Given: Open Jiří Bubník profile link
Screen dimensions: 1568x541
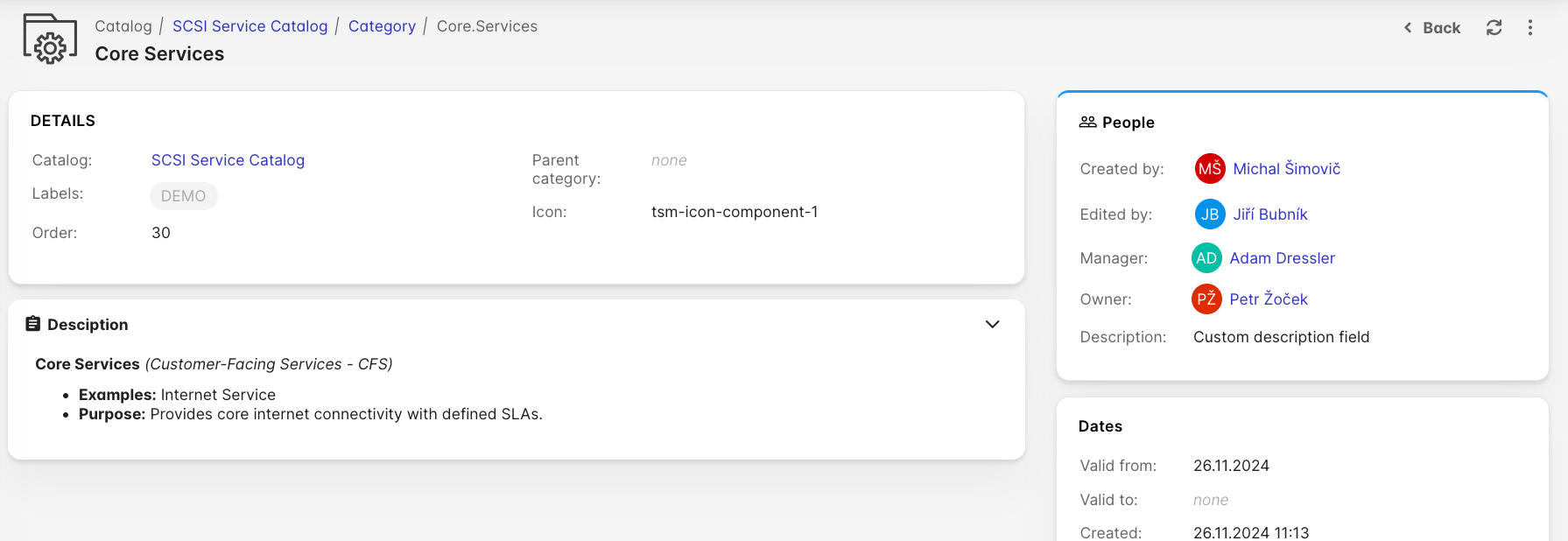Looking at the screenshot, I should (1270, 214).
